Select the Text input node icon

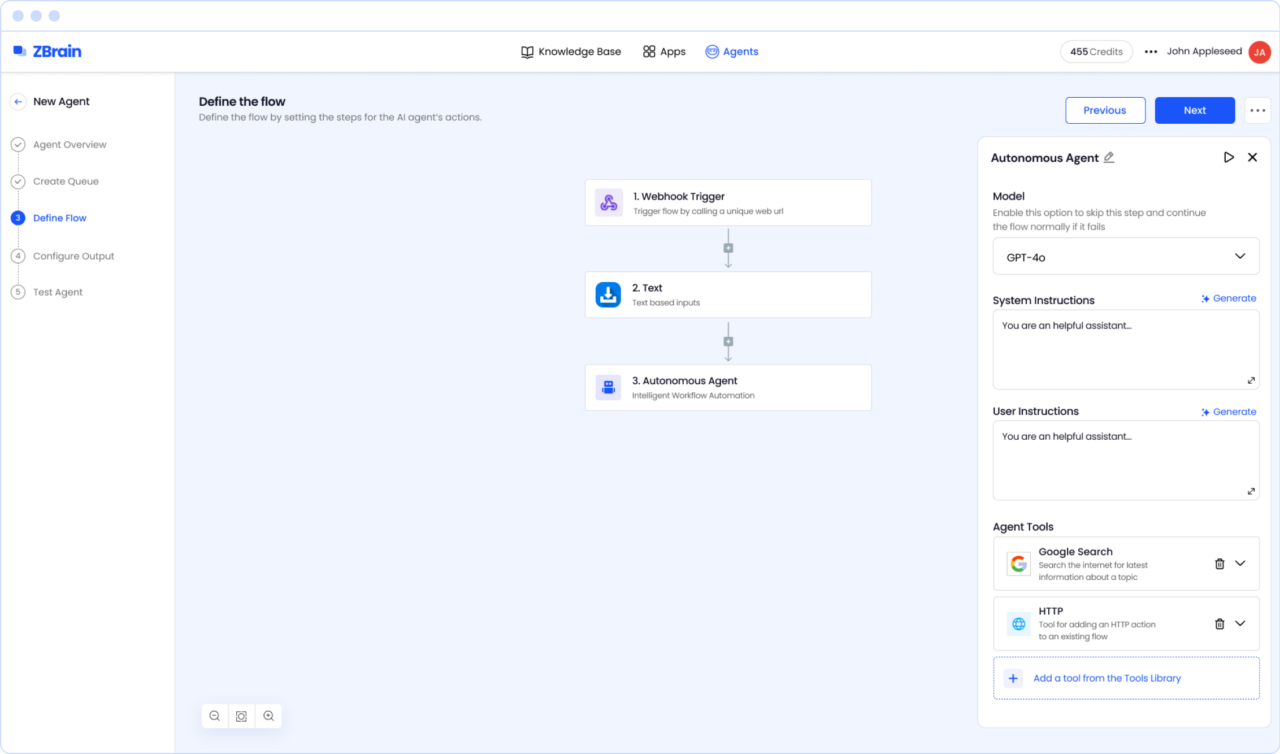[x=609, y=294]
